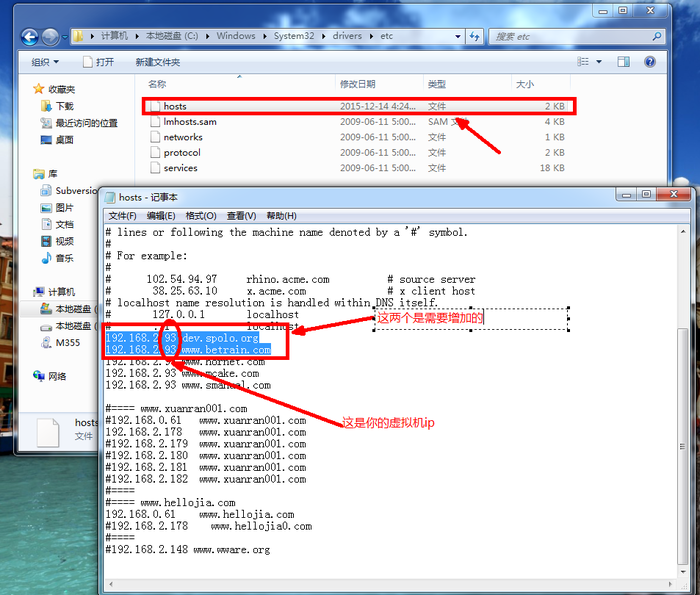The height and width of the screenshot is (595, 700).
Task: Click Notepad vertical scrollbar down arrow
Action: (x=683, y=572)
